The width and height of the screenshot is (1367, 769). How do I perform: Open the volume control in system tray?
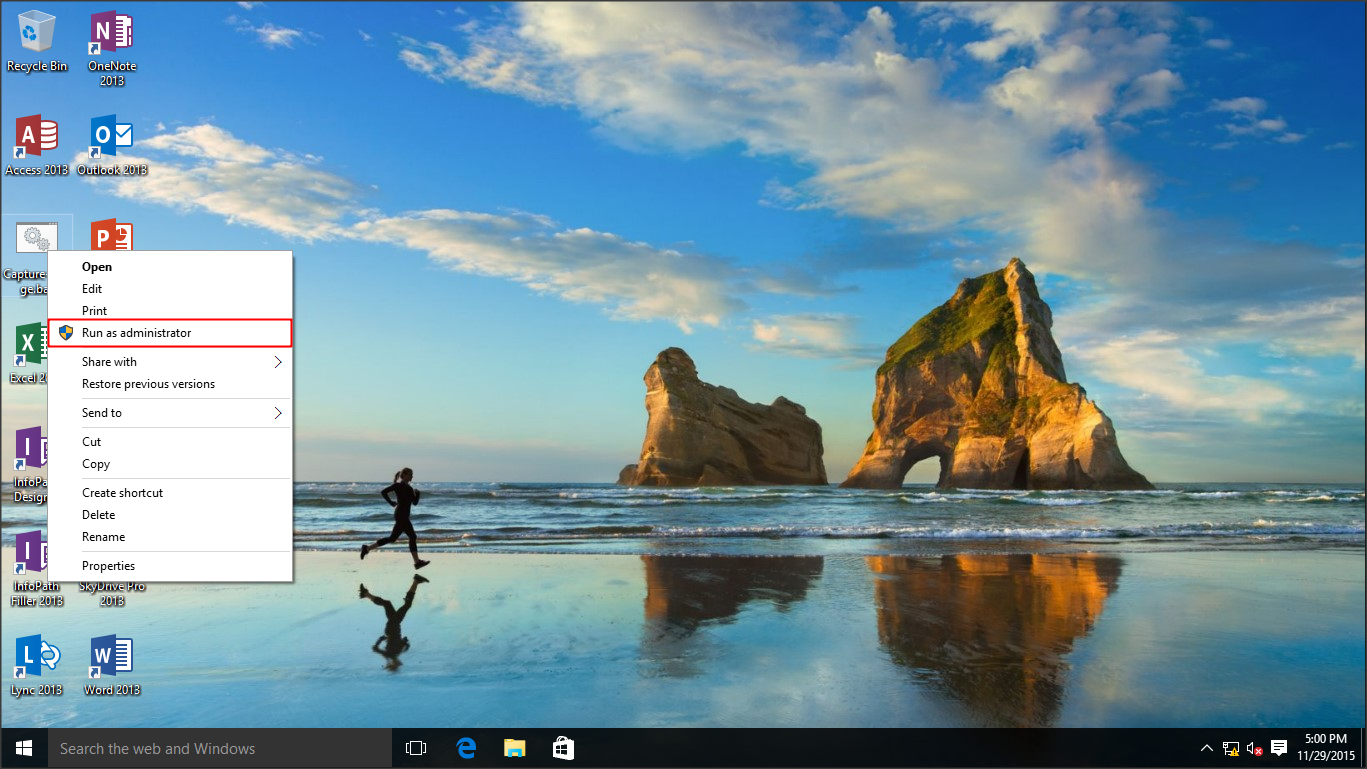[x=1254, y=748]
